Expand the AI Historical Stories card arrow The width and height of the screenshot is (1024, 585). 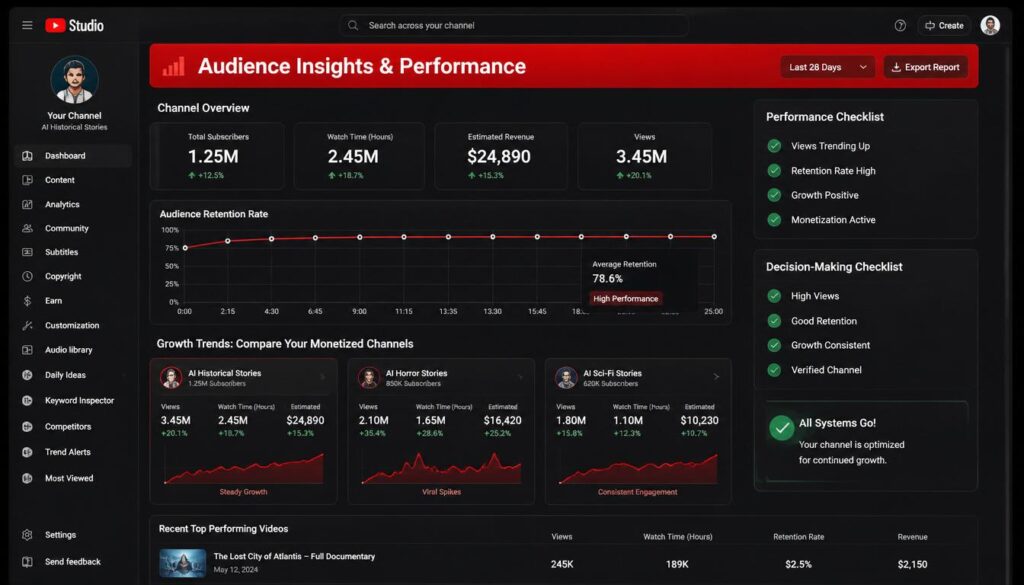(323, 377)
